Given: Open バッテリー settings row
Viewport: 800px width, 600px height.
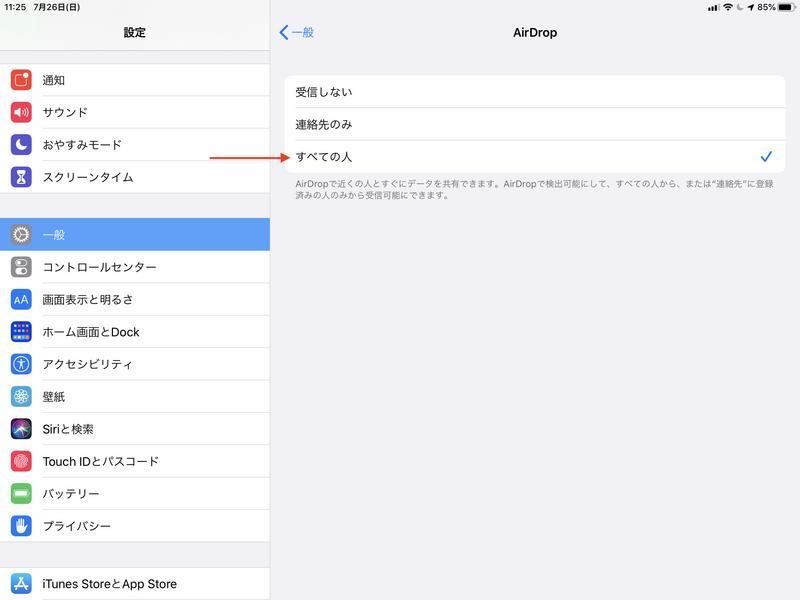Looking at the screenshot, I should (x=135, y=494).
